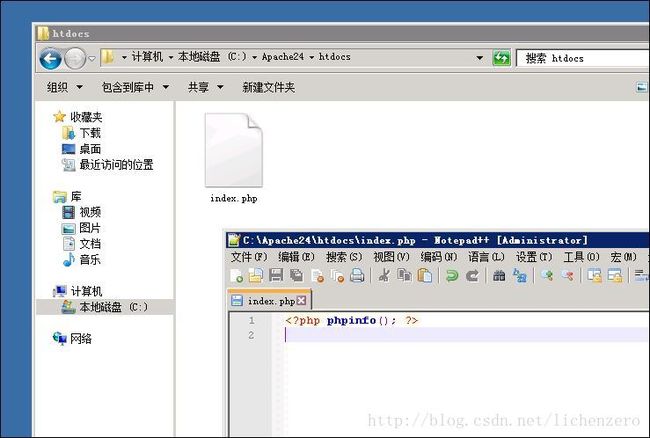650x438 pixels.
Task: Click the Zoom Out icon
Action: click(567, 276)
